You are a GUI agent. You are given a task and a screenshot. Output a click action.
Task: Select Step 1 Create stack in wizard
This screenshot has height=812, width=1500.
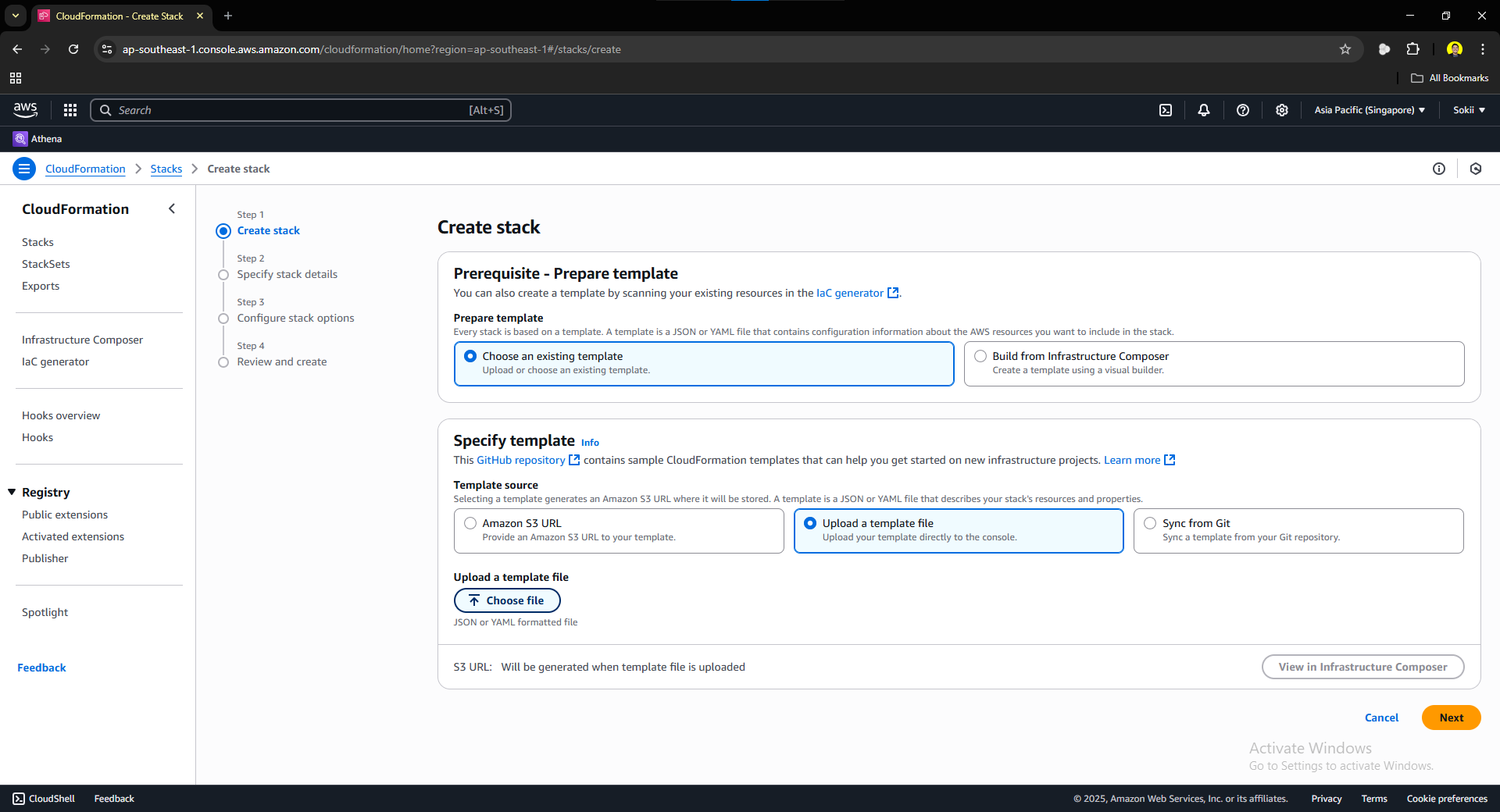tap(268, 230)
